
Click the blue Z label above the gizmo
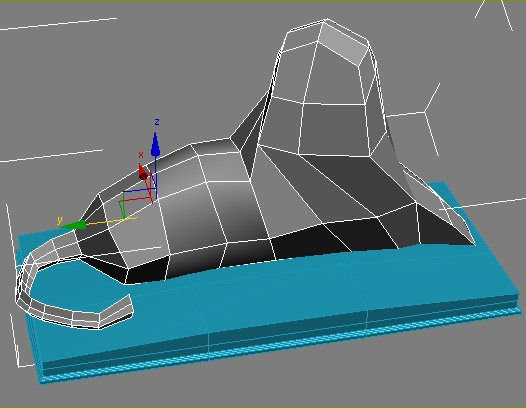pyautogui.click(x=157, y=122)
